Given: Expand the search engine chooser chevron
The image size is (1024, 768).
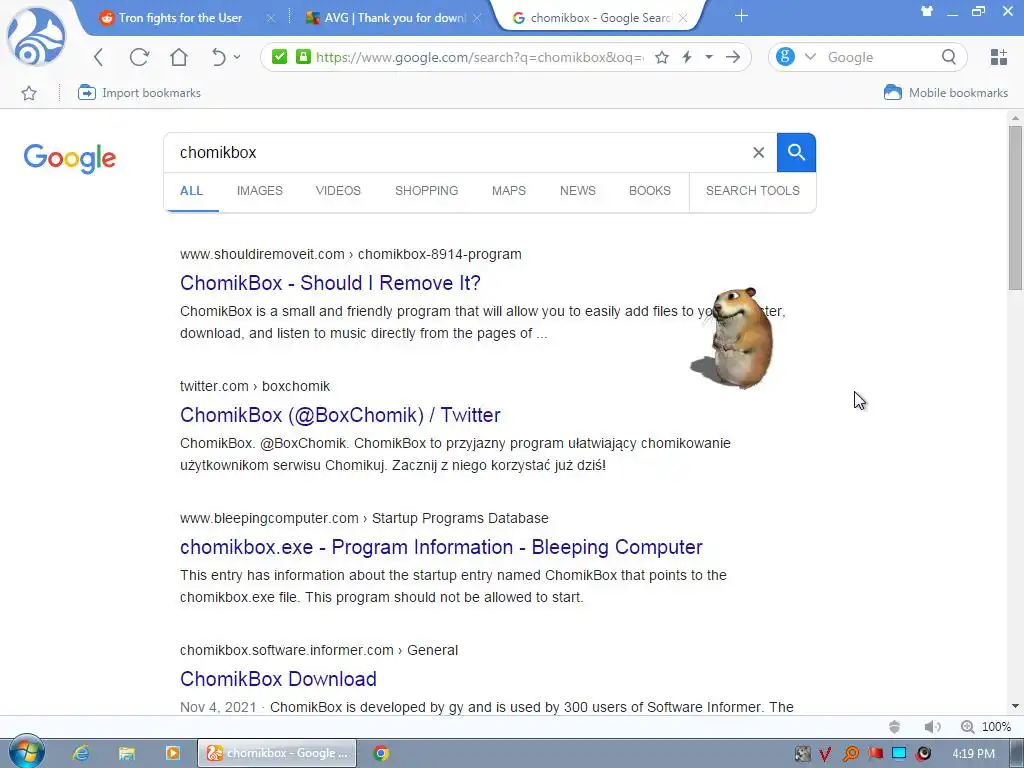Looking at the screenshot, I should (810, 57).
